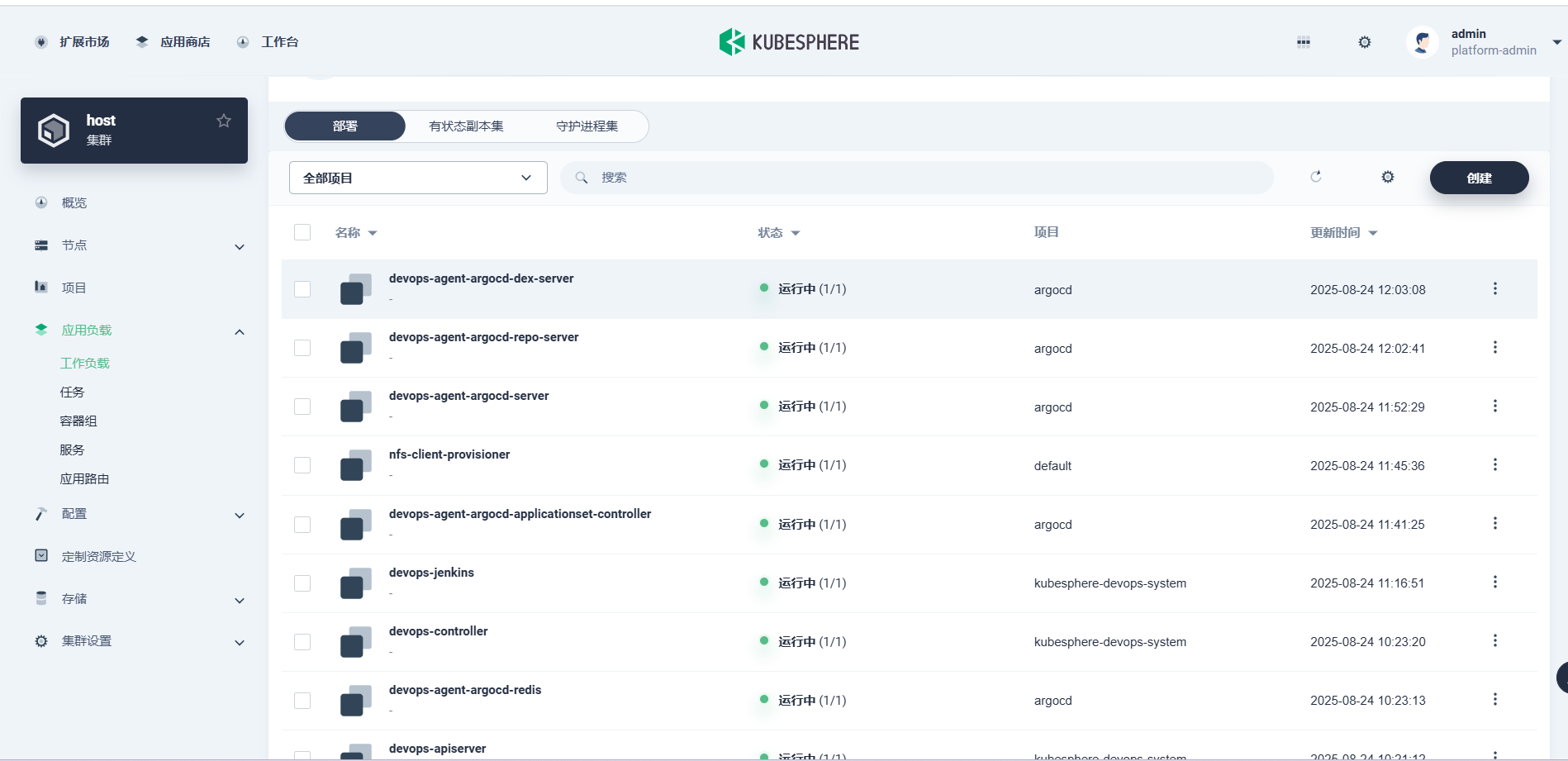1568x761 pixels.
Task: Open actions menu for devops-agent-argocd-redis
Action: pos(1494,699)
